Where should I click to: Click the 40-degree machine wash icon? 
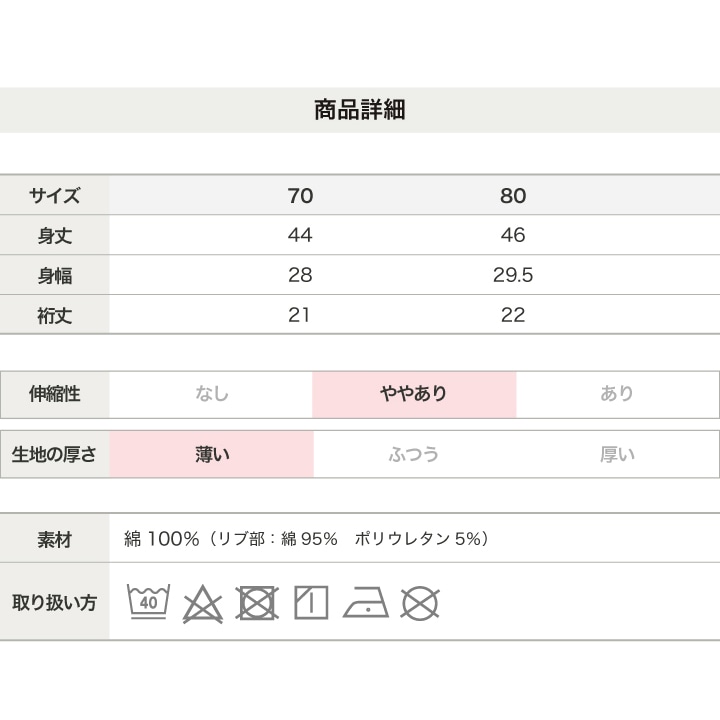click(x=148, y=602)
